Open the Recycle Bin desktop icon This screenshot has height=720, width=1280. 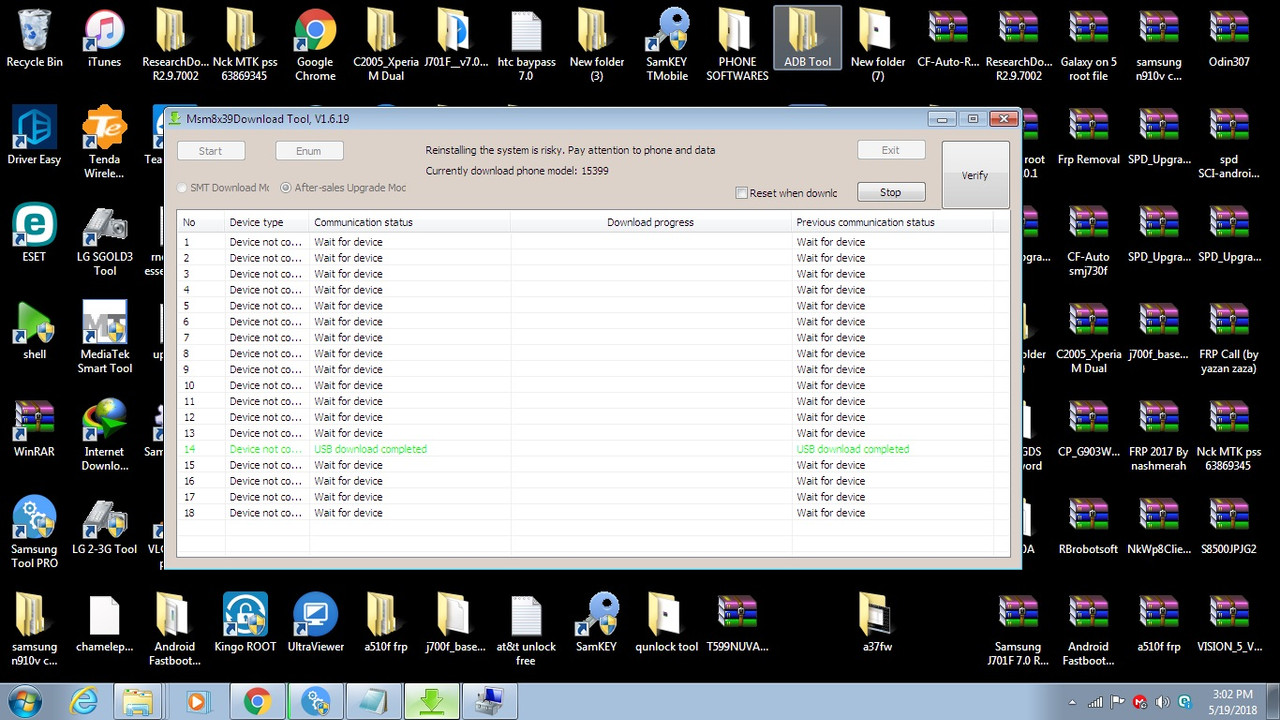34,39
